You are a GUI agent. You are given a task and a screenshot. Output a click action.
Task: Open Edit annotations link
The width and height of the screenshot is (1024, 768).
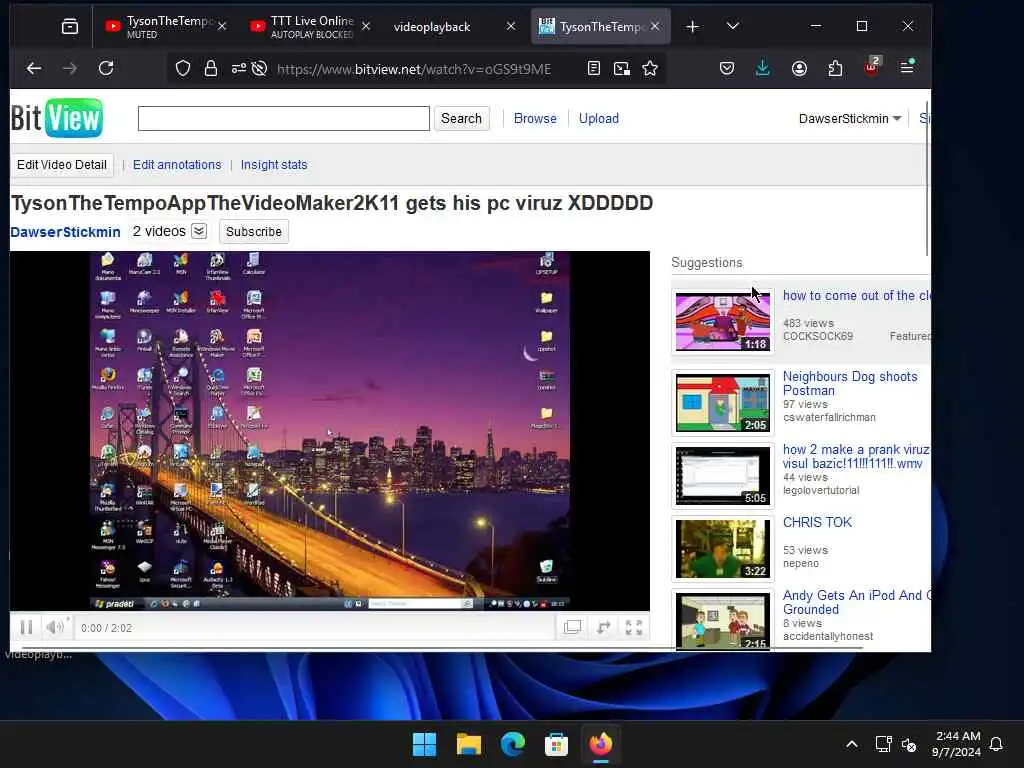click(177, 165)
